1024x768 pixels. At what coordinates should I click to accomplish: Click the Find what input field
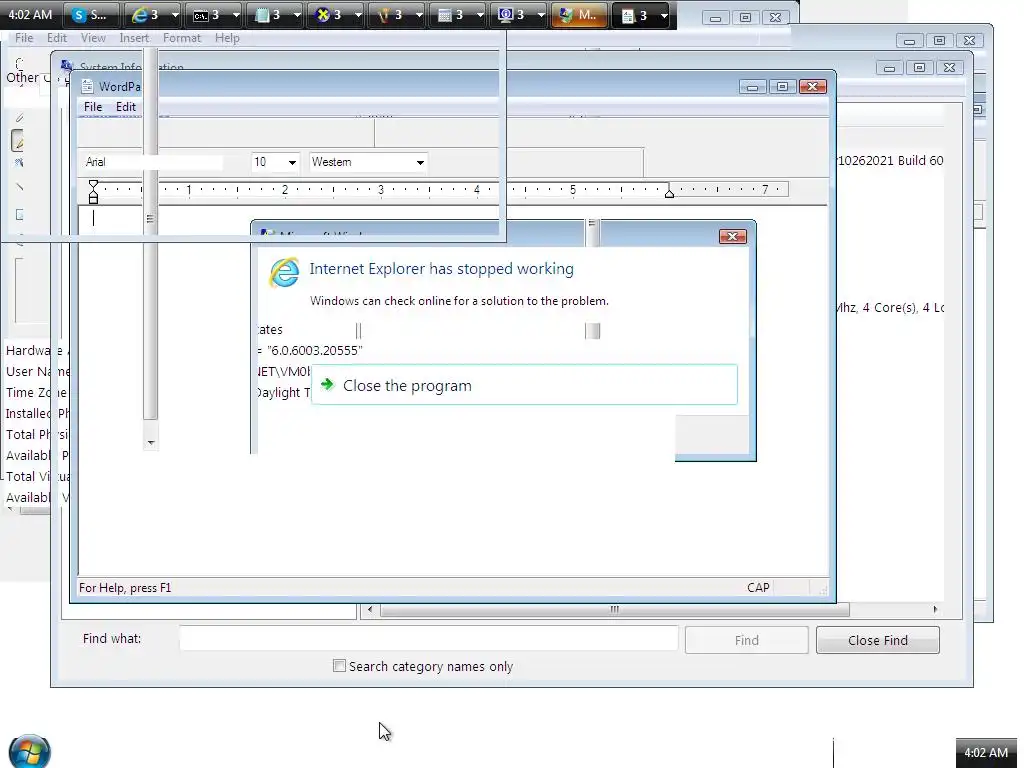tap(428, 638)
